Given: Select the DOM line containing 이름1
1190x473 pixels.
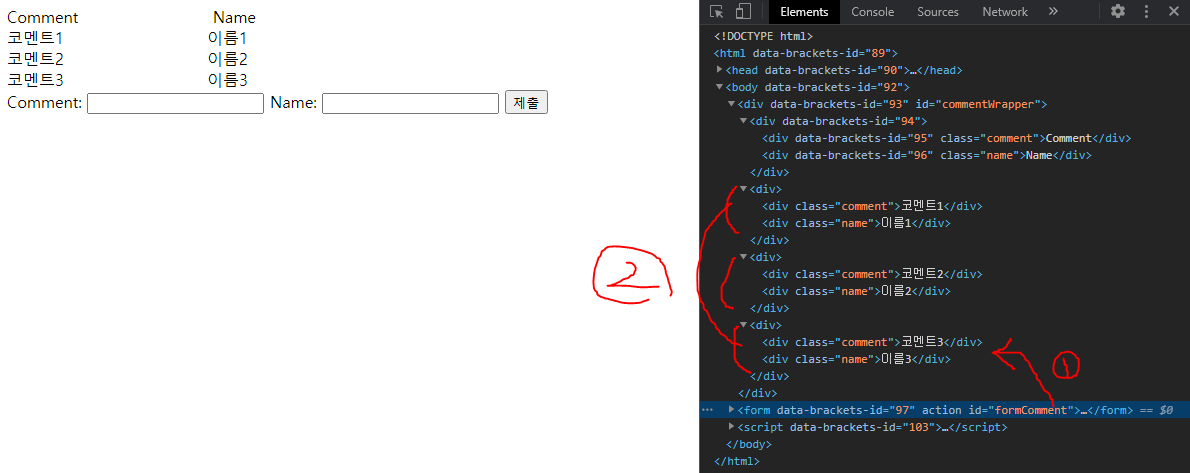Looking at the screenshot, I should click(x=856, y=223).
